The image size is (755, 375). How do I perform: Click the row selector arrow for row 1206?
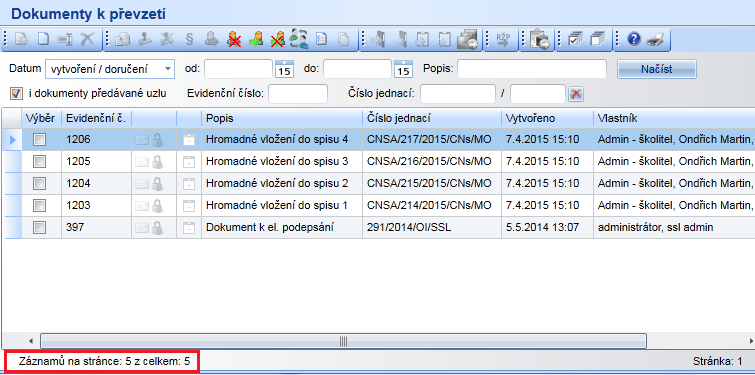13,140
